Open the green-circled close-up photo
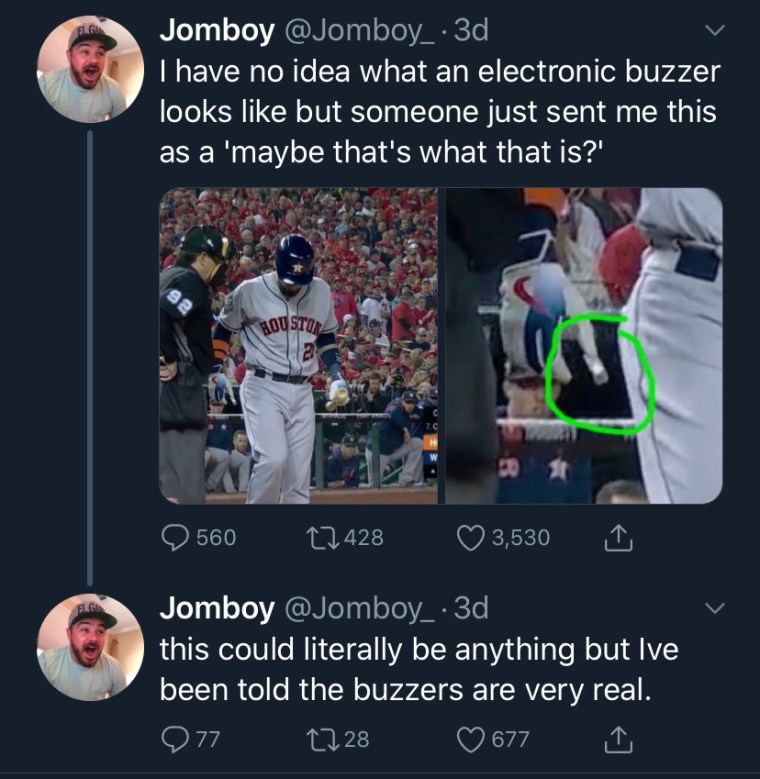 tap(583, 346)
